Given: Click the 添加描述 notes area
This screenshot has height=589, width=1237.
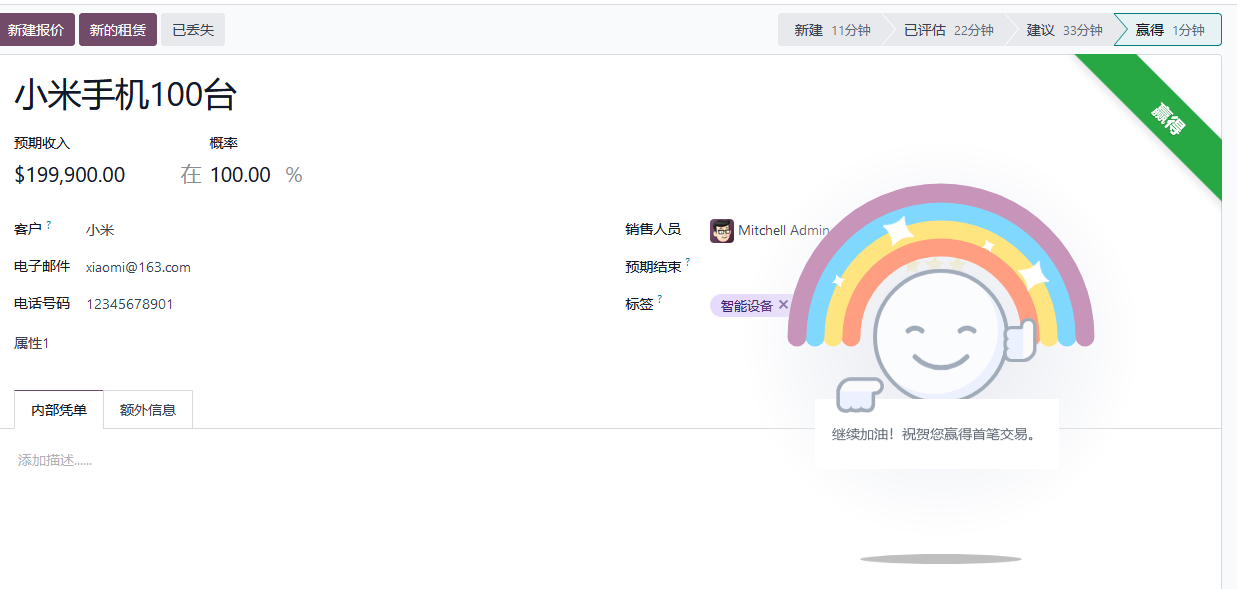Looking at the screenshot, I should pos(55,460).
